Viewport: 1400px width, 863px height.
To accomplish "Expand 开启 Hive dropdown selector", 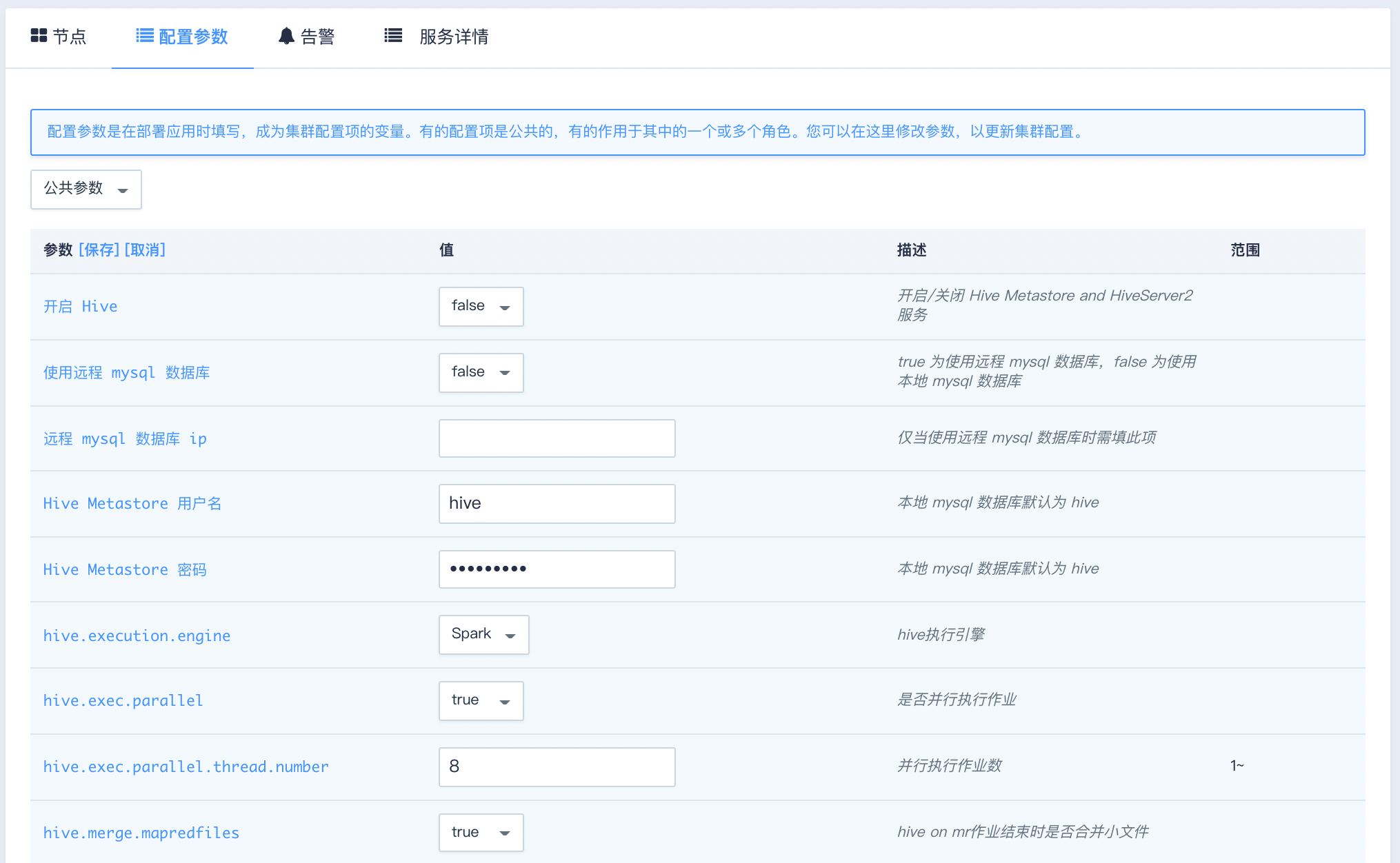I will click(x=508, y=306).
